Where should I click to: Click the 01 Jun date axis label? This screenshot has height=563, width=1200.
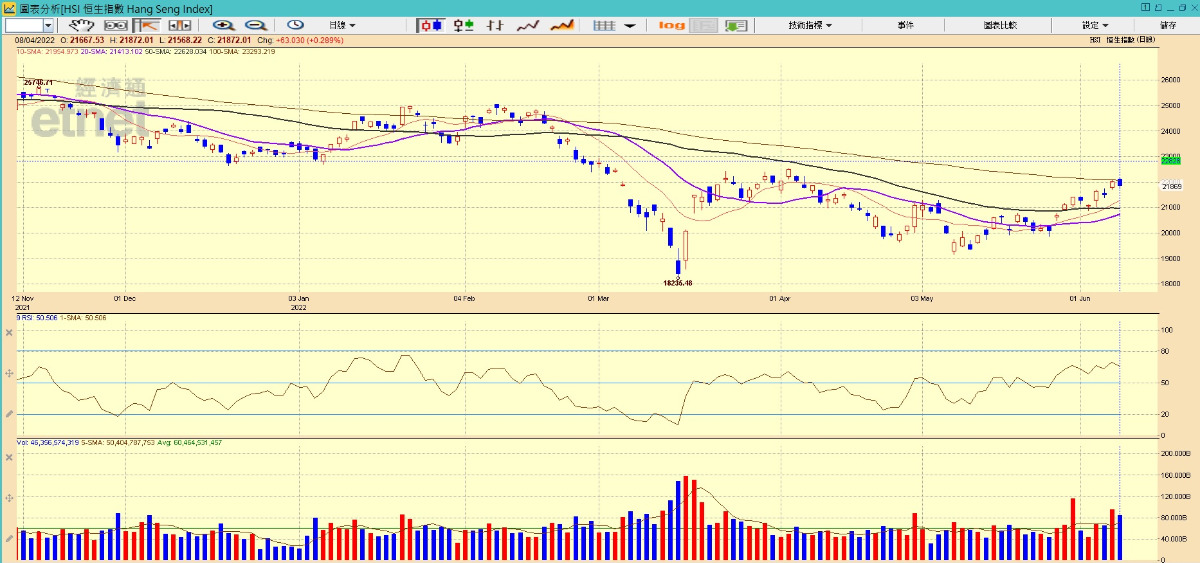(x=1080, y=298)
